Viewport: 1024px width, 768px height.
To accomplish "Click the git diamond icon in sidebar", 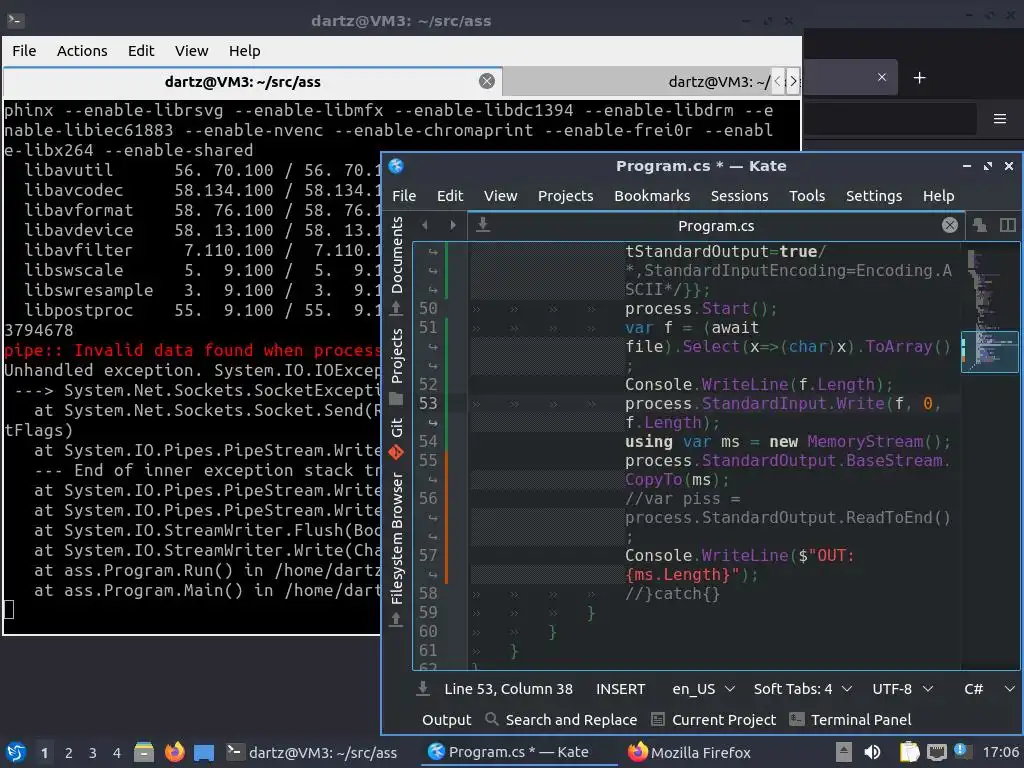I will pos(396,452).
